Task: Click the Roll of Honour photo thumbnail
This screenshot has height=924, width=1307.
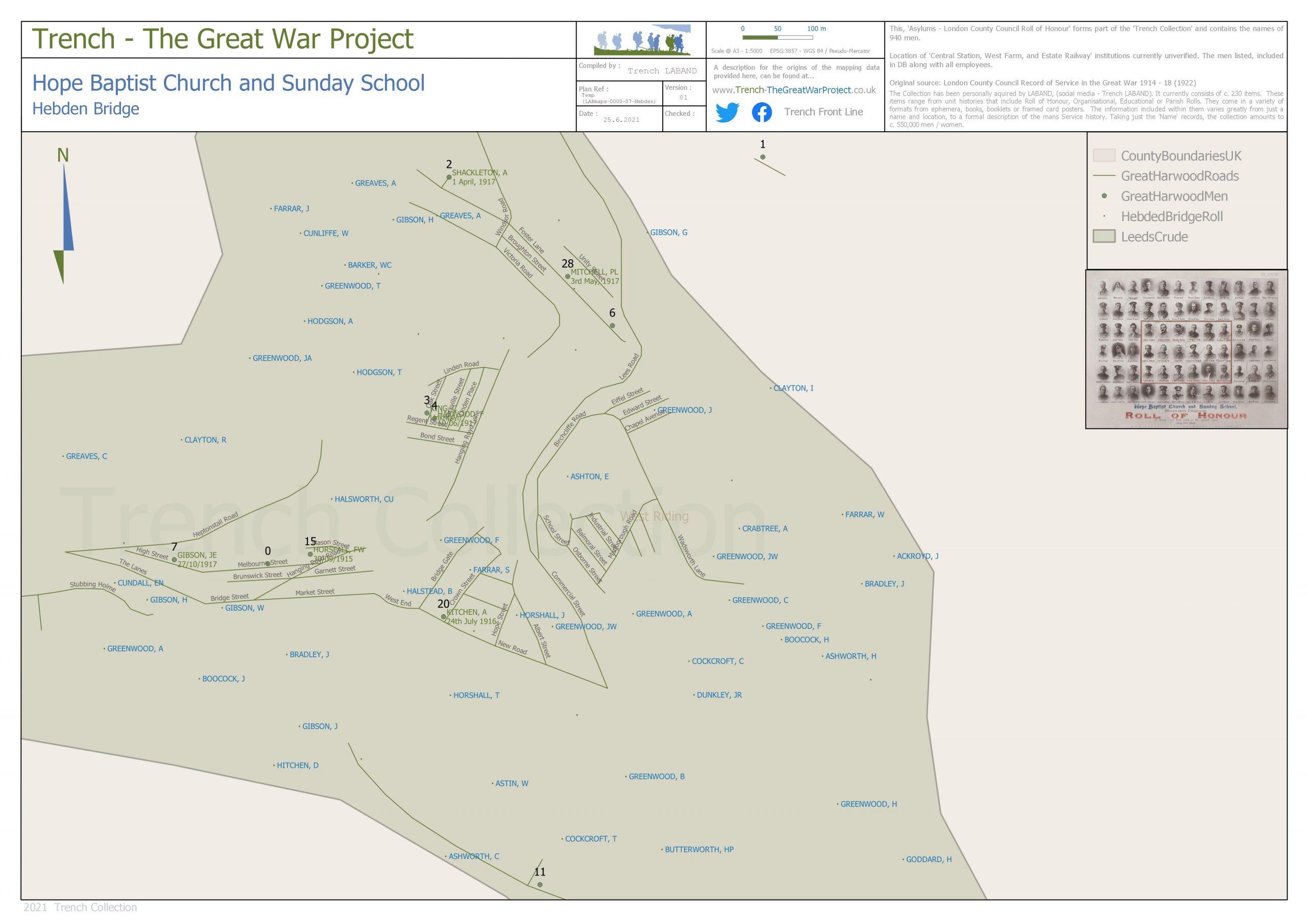Action: pyautogui.click(x=1187, y=349)
